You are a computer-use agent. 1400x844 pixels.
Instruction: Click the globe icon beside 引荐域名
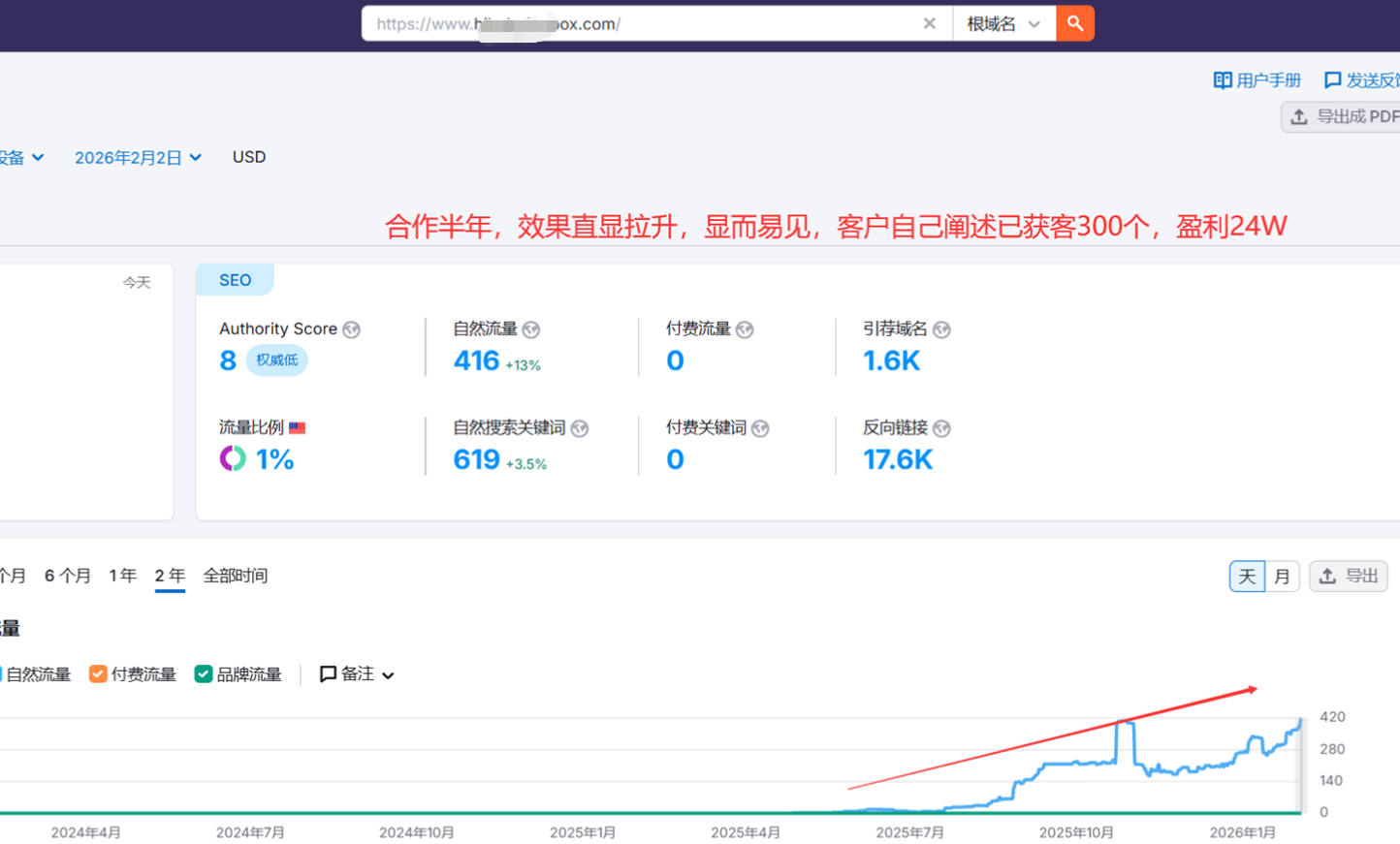point(941,329)
